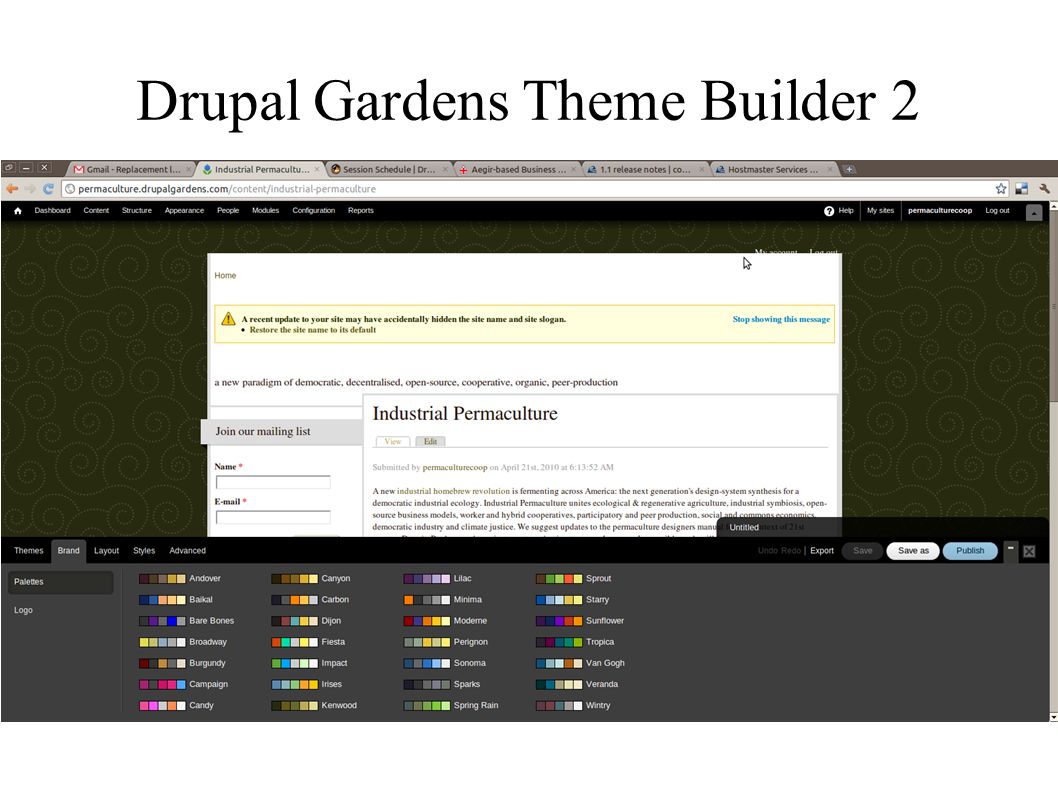Viewport: 1058px width, 793px height.
Task: Click the Publish button
Action: pyautogui.click(x=970, y=551)
